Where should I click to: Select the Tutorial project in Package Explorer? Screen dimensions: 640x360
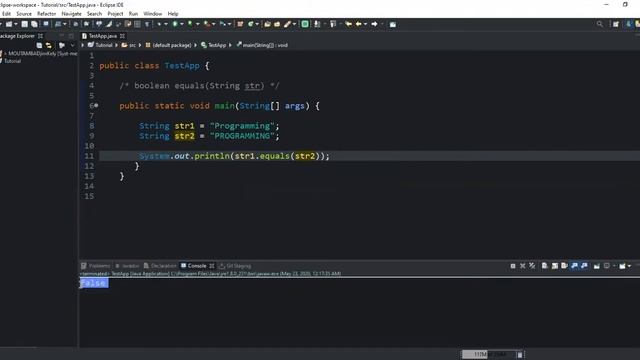pyautogui.click(x=12, y=61)
